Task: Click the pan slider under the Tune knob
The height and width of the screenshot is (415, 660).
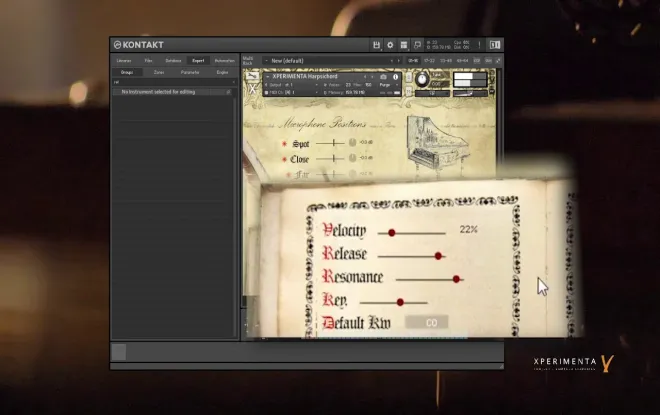Action: (x=432, y=93)
